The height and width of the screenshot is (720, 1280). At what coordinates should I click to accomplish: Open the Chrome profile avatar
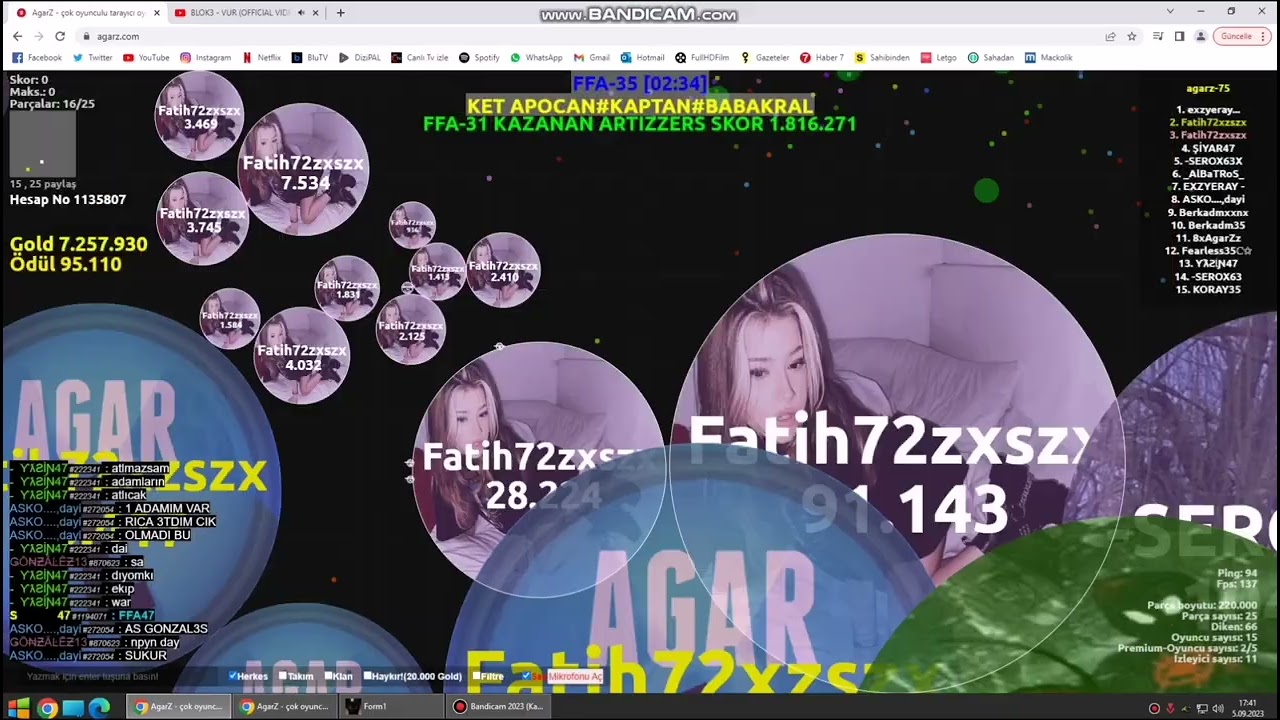click(x=1200, y=36)
